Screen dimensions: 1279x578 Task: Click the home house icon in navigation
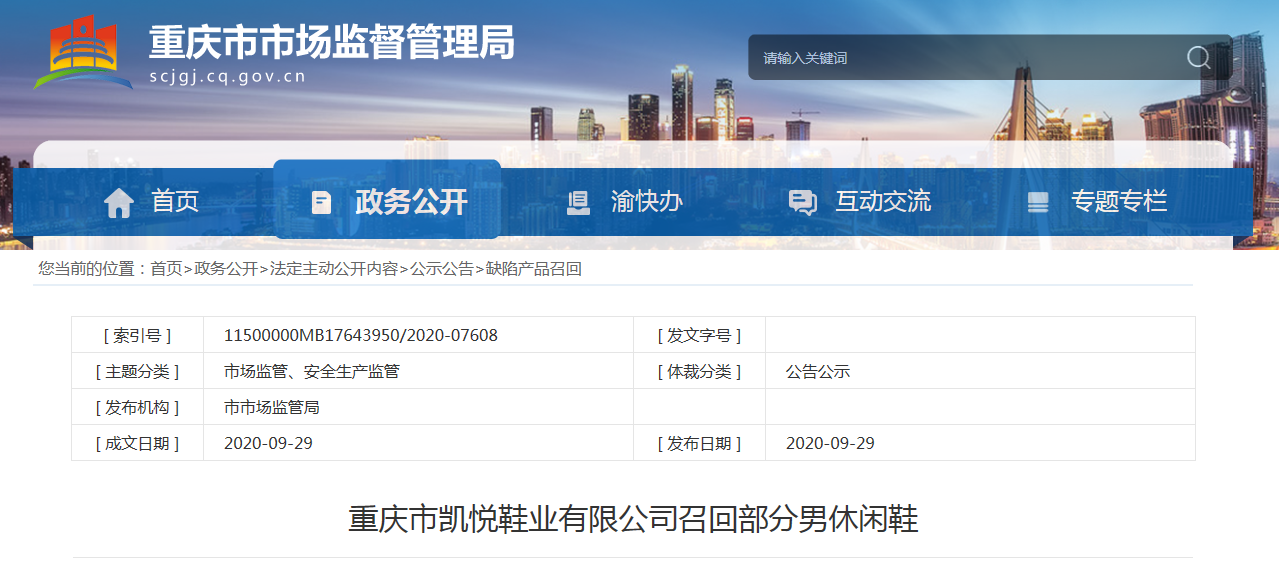[x=119, y=202]
